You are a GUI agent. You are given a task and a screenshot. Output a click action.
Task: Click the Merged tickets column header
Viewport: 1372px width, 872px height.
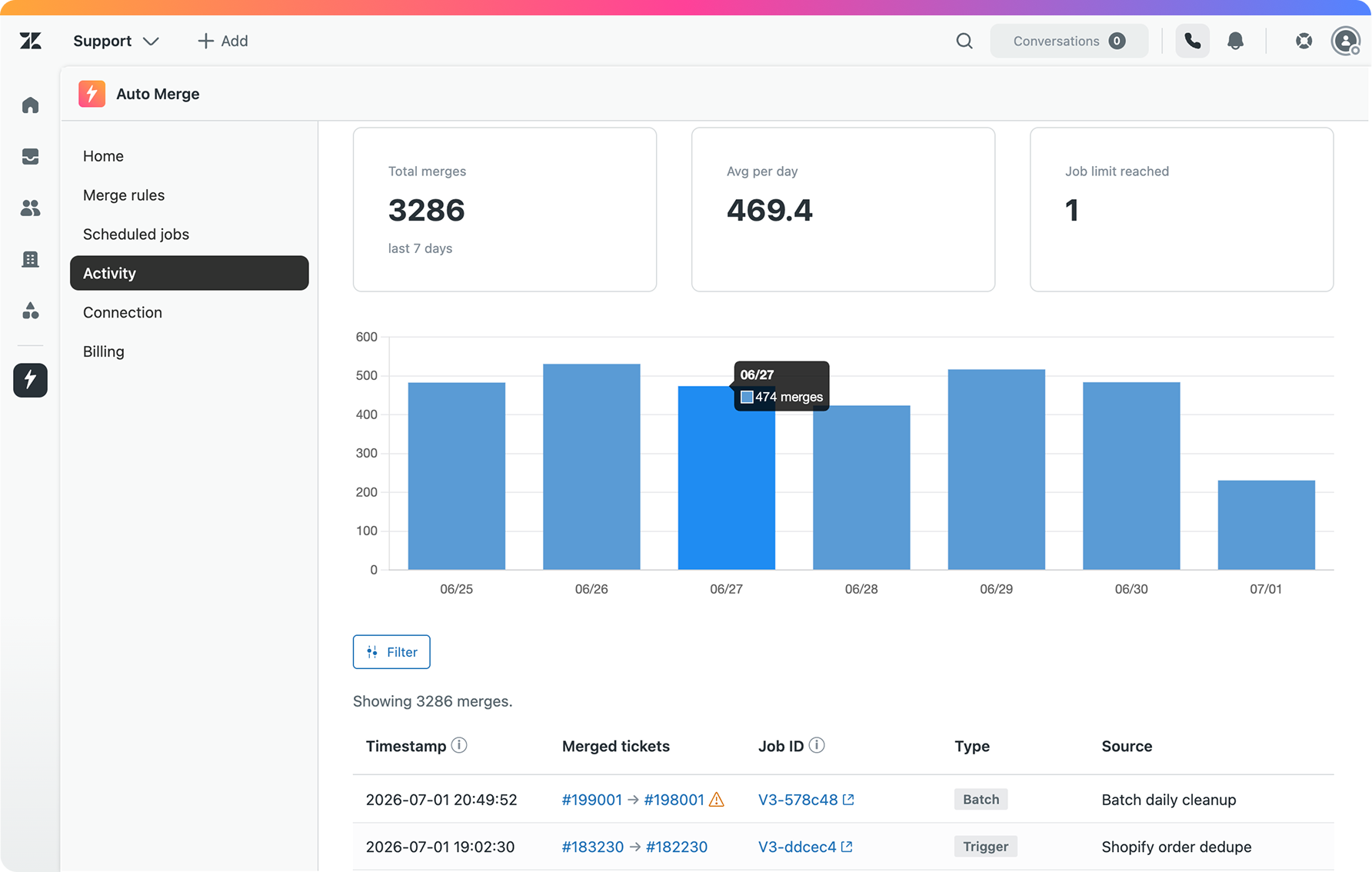(615, 746)
